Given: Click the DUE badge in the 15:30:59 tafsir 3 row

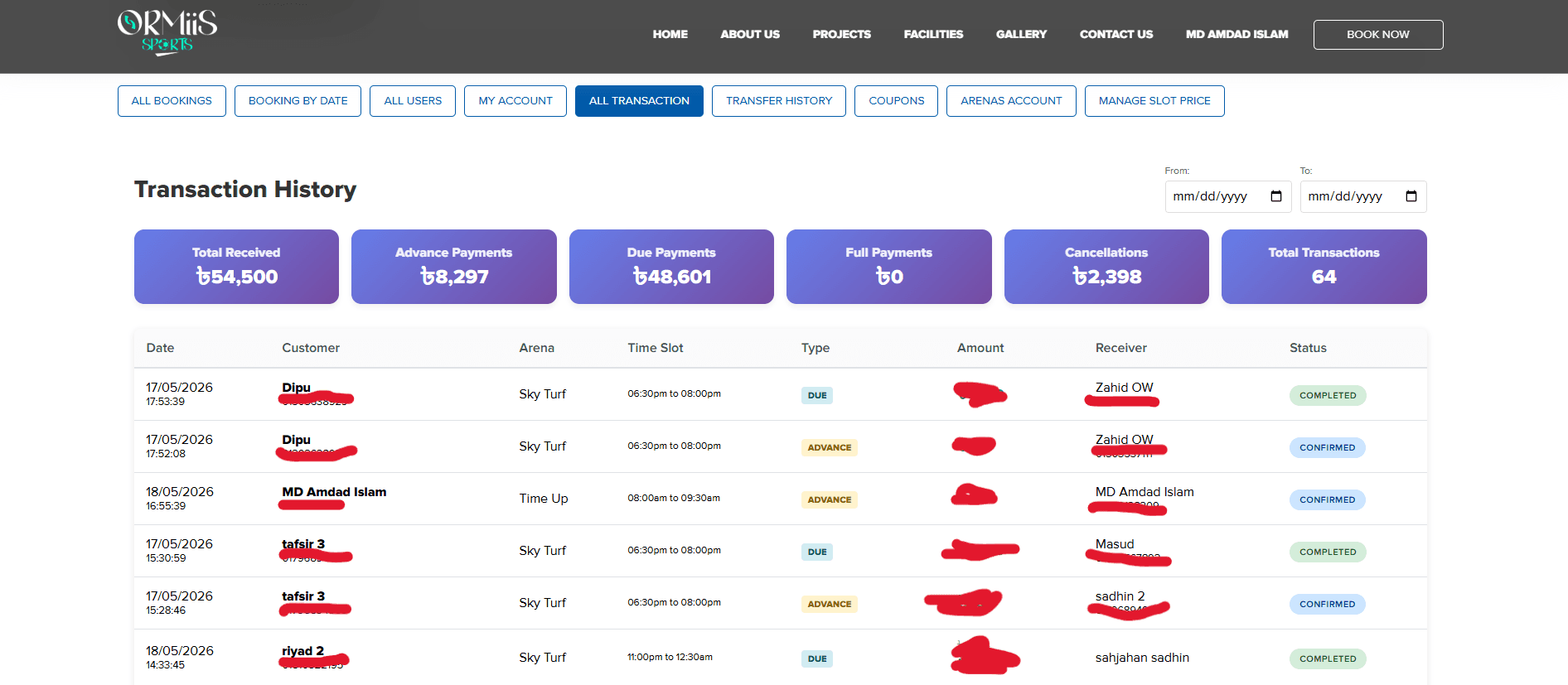Looking at the screenshot, I should [817, 552].
